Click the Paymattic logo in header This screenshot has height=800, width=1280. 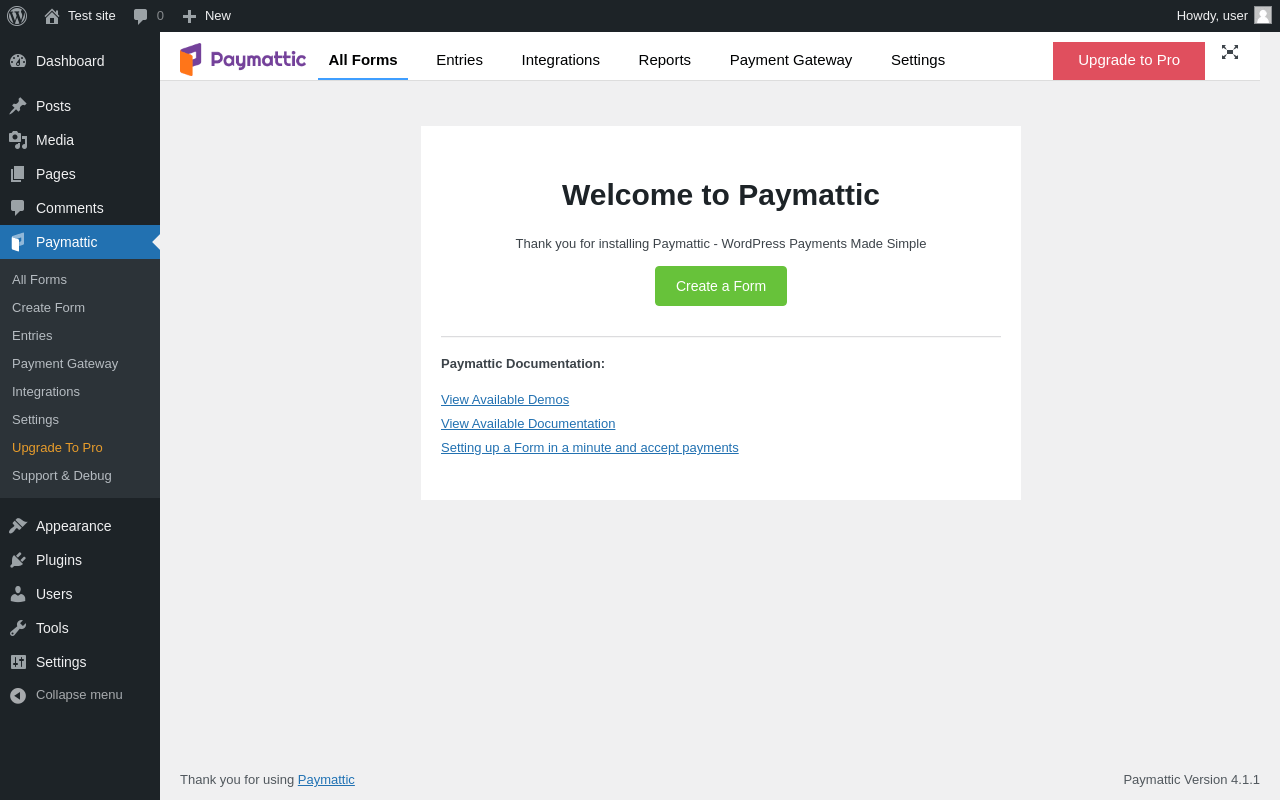pos(243,59)
